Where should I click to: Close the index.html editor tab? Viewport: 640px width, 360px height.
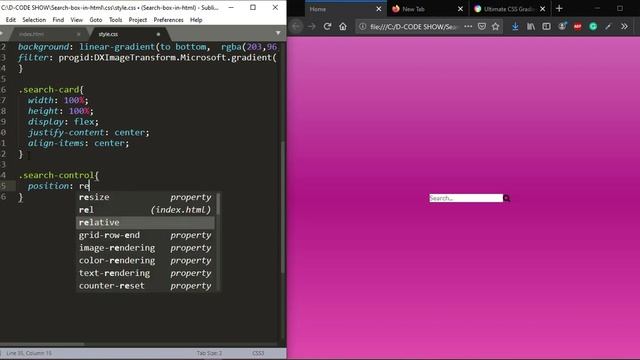click(x=78, y=34)
